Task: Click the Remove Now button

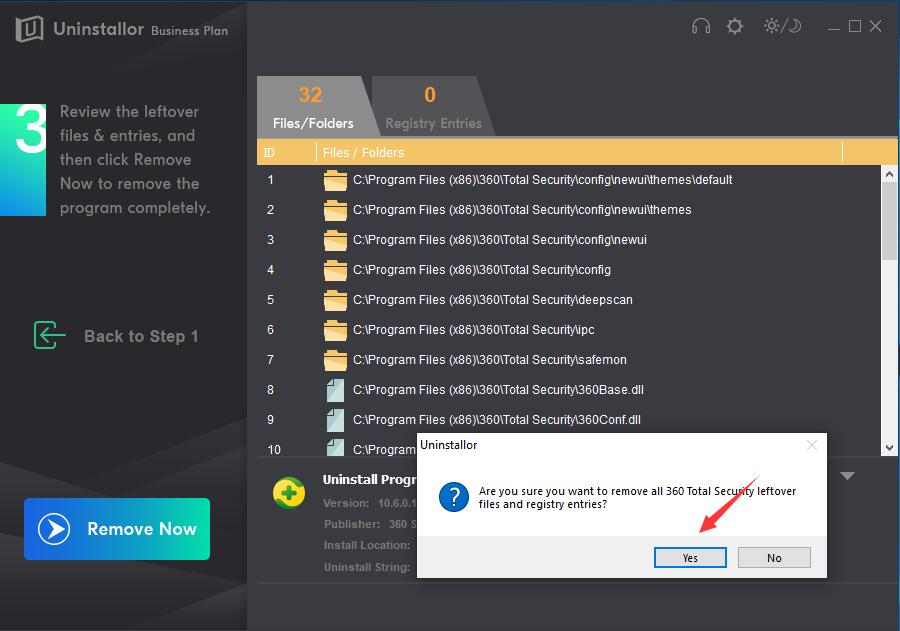Action: pos(117,529)
